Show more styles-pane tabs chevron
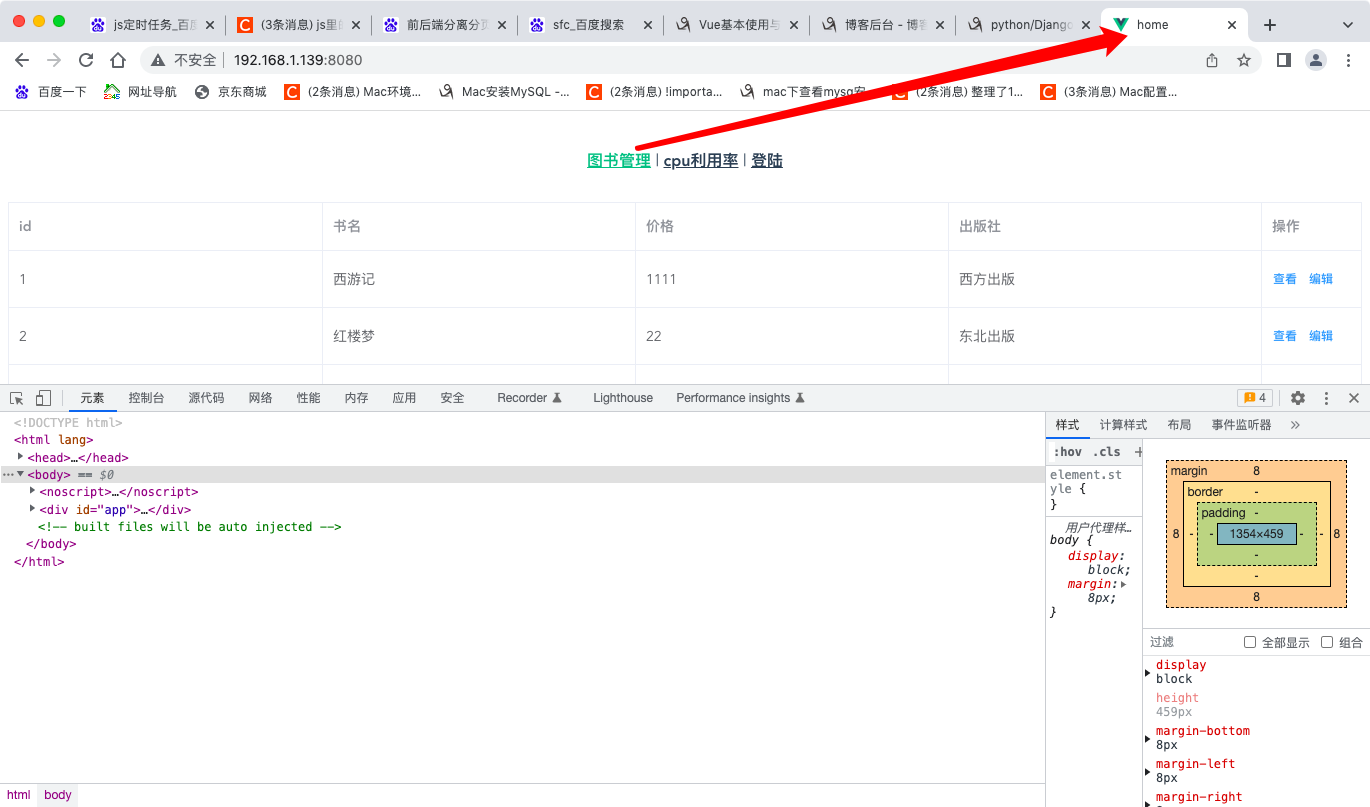This screenshot has width=1370, height=807. coord(1295,425)
